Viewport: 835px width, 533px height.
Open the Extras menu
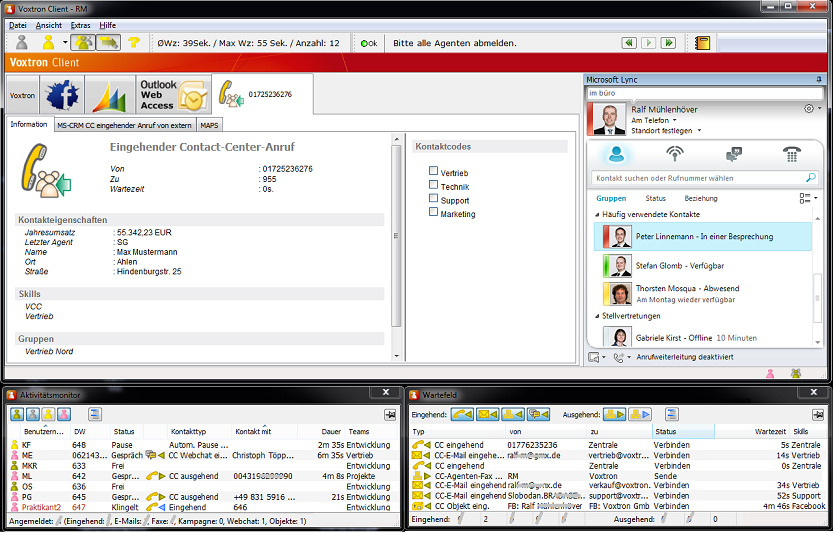coord(80,25)
